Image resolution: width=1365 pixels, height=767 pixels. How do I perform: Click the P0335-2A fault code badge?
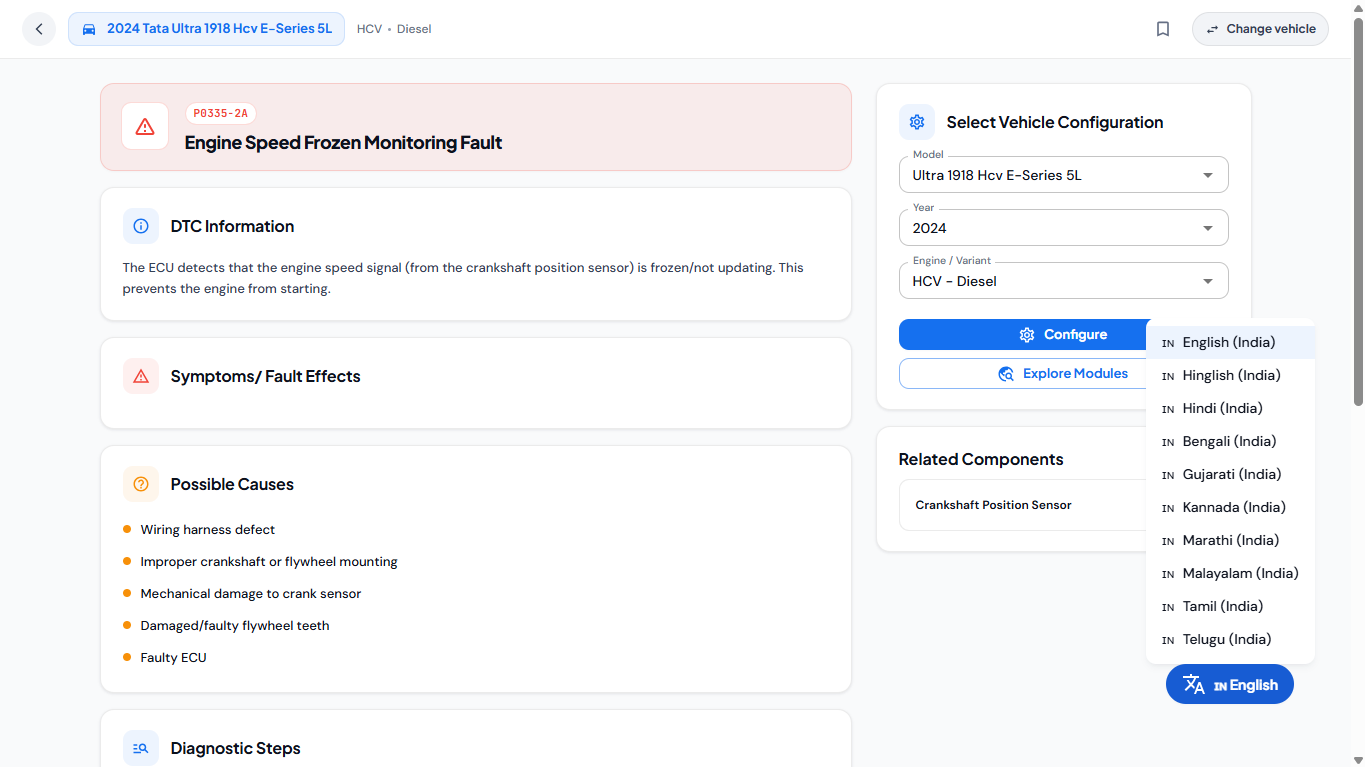tap(221, 114)
